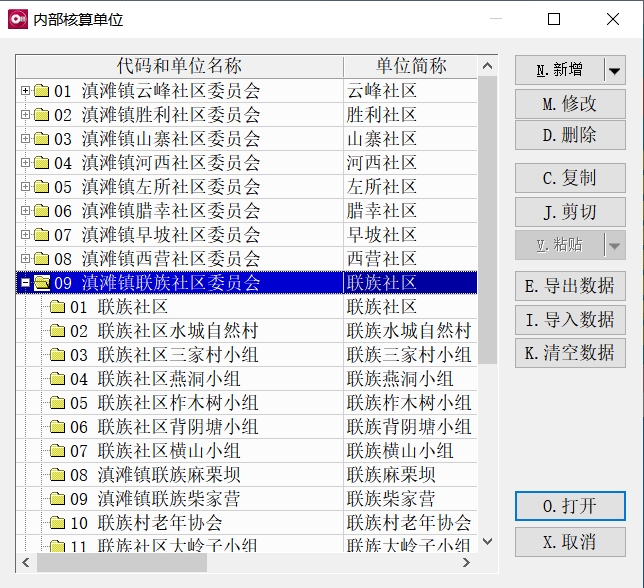Open the dropdown arrow next to N.新增

pos(614,71)
